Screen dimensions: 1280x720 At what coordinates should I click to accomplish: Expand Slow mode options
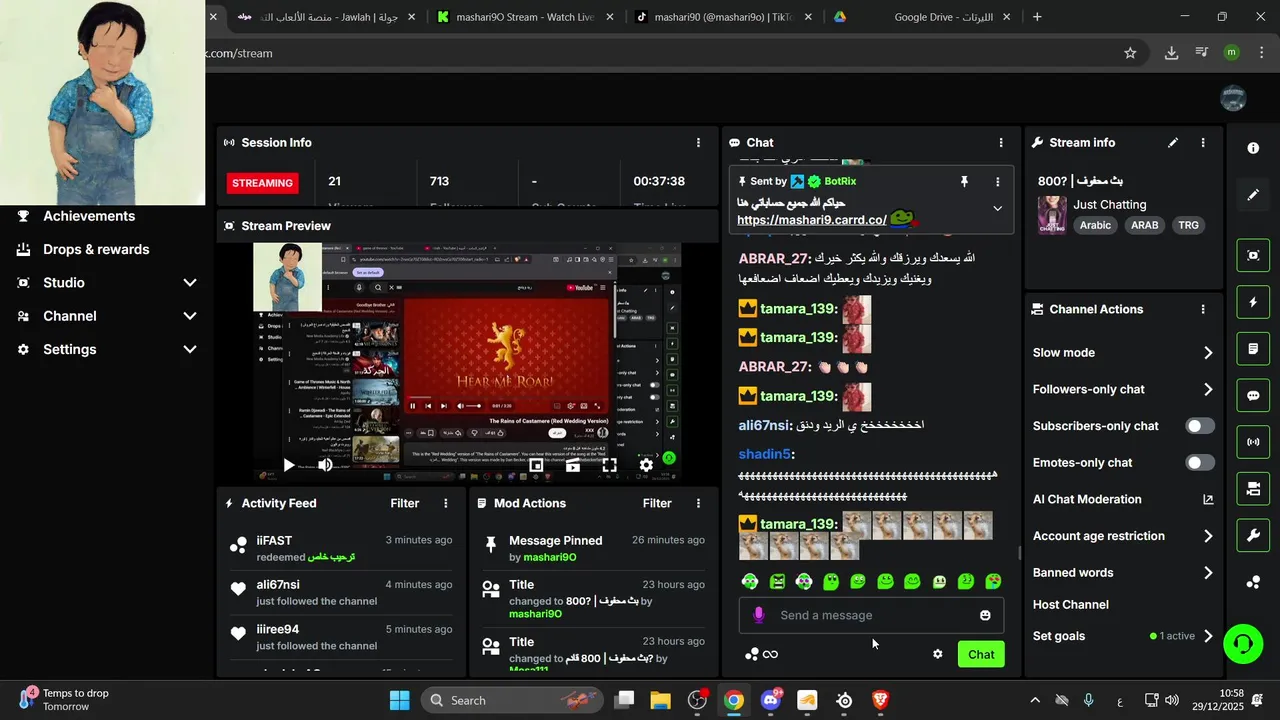click(1208, 353)
